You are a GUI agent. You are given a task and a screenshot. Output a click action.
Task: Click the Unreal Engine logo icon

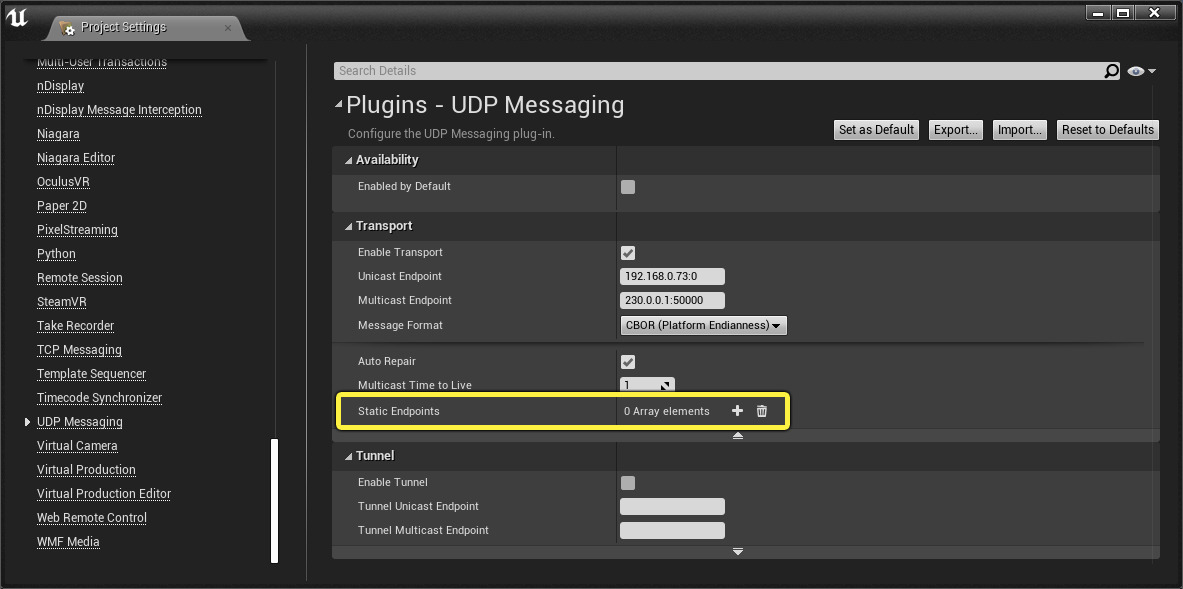(x=17, y=19)
